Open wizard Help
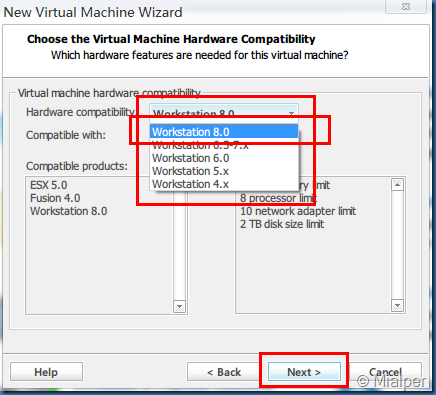Screen dimensions: 436x395 [x=46, y=372]
